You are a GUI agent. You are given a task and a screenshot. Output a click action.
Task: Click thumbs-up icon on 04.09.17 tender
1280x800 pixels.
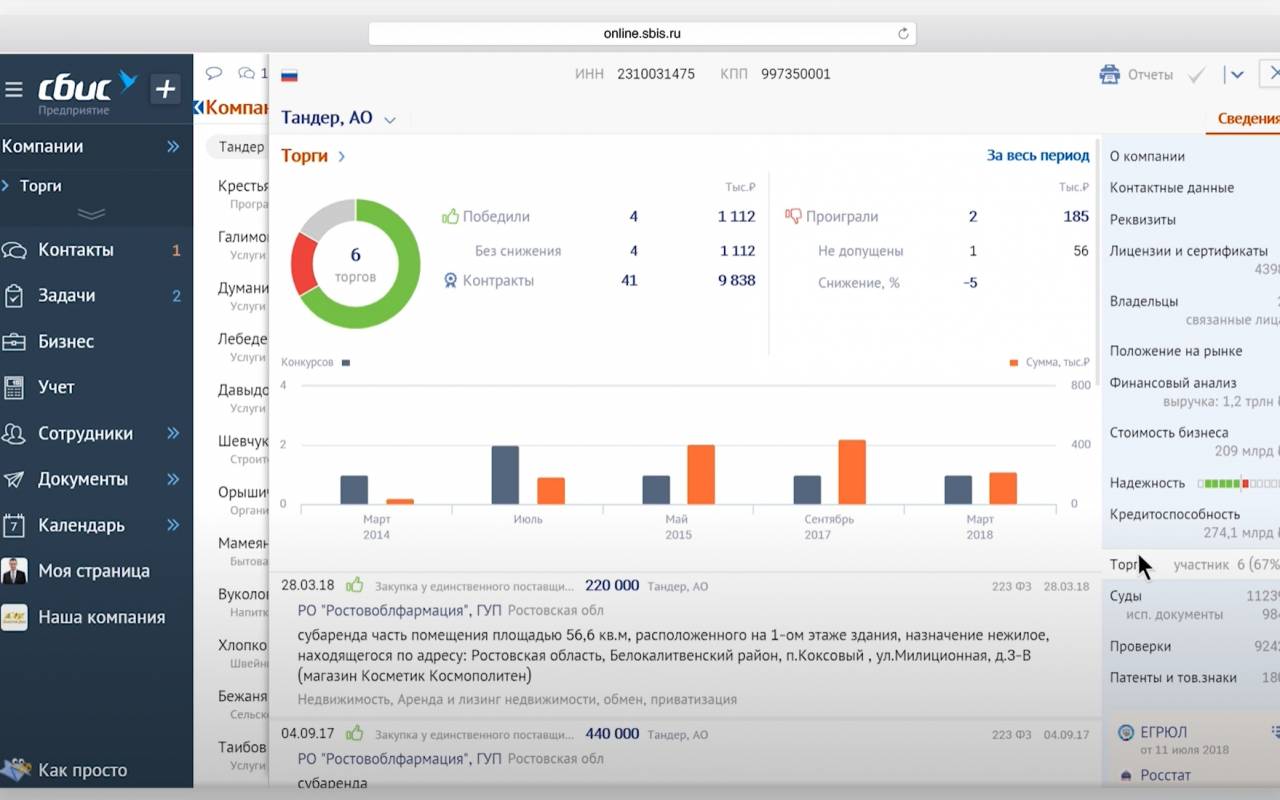pyautogui.click(x=354, y=734)
